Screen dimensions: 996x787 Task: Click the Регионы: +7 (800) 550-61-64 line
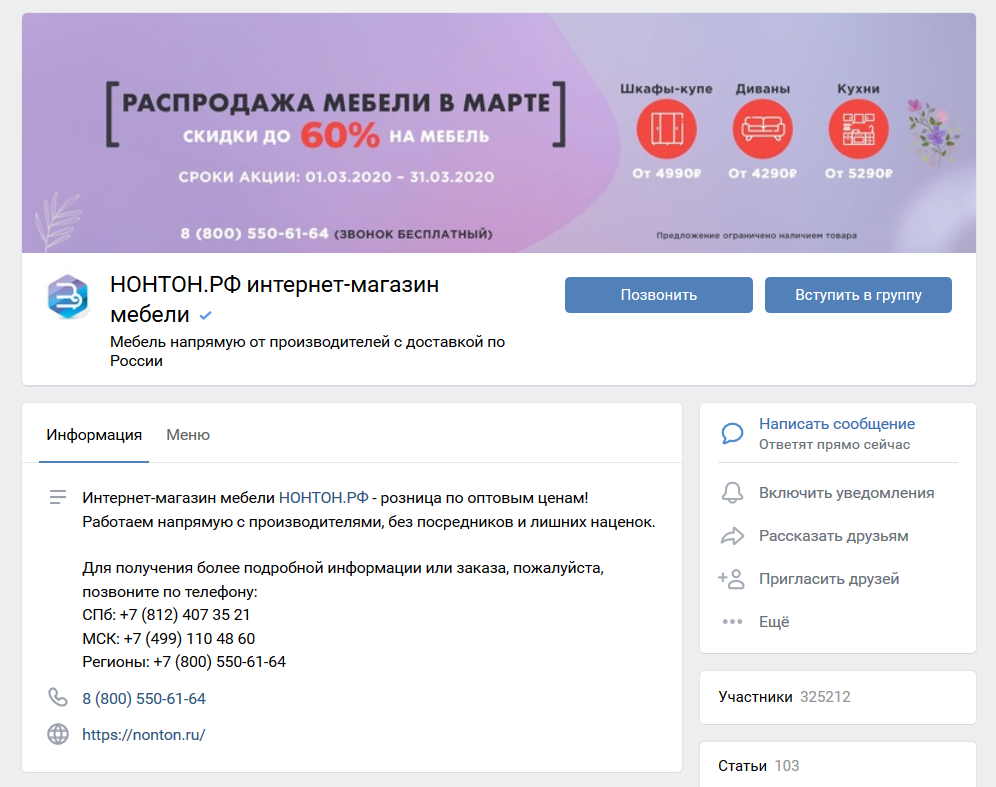(184, 662)
